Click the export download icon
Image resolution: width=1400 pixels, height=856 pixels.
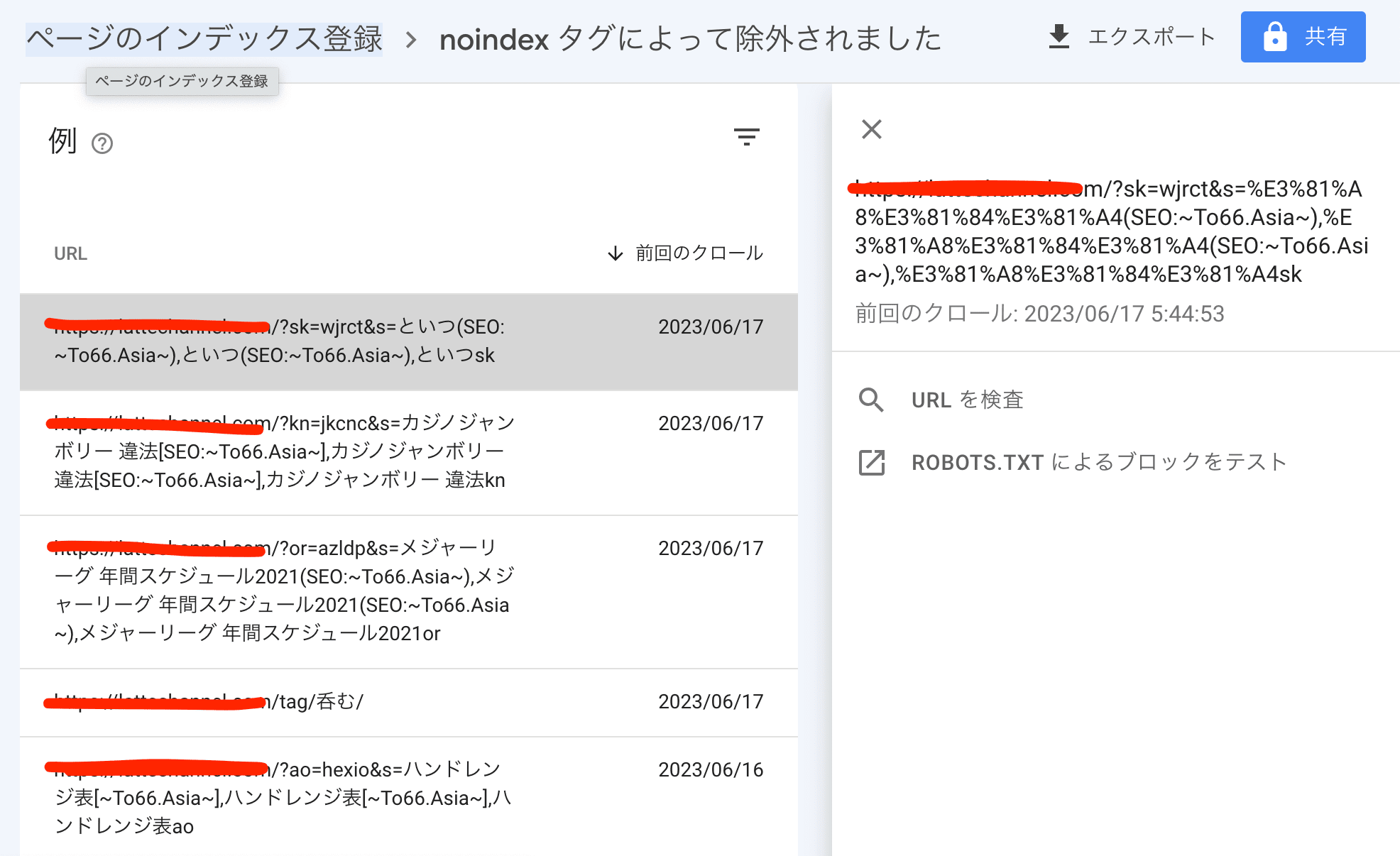[1059, 37]
